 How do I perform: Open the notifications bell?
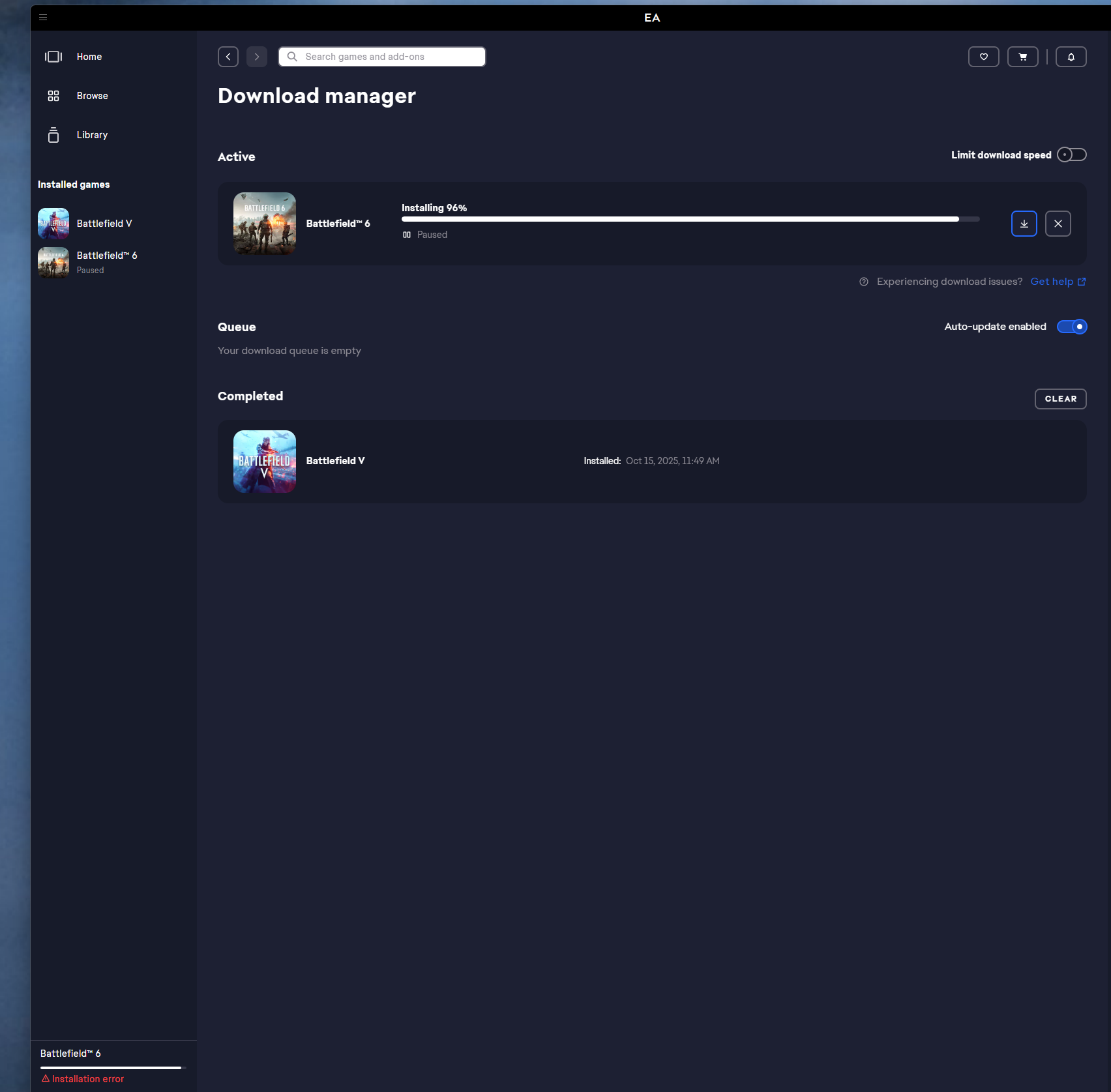pyautogui.click(x=1071, y=57)
